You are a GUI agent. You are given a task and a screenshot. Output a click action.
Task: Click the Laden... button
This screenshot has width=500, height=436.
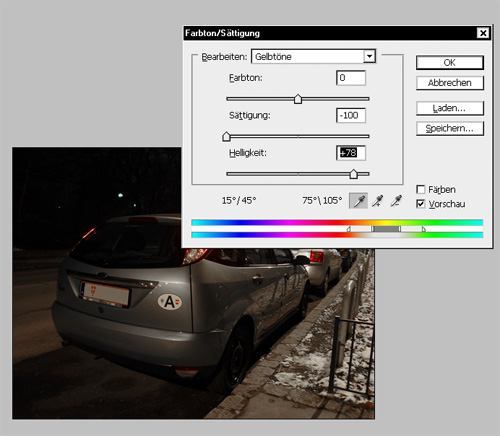tap(450, 108)
